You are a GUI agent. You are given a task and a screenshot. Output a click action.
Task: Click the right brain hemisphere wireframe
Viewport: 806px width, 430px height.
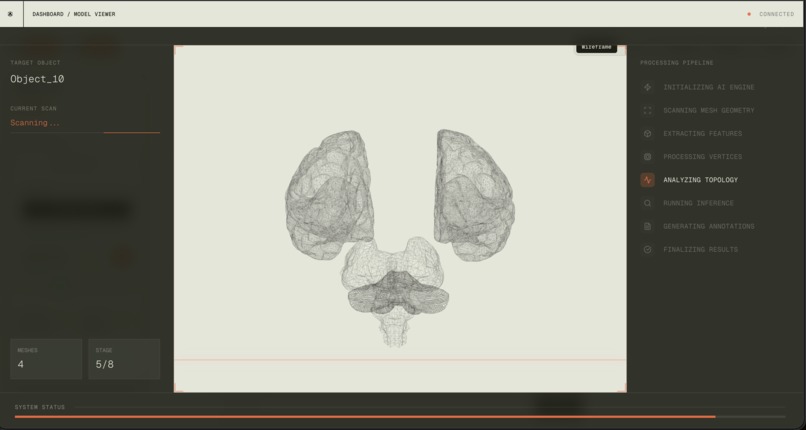click(x=474, y=194)
